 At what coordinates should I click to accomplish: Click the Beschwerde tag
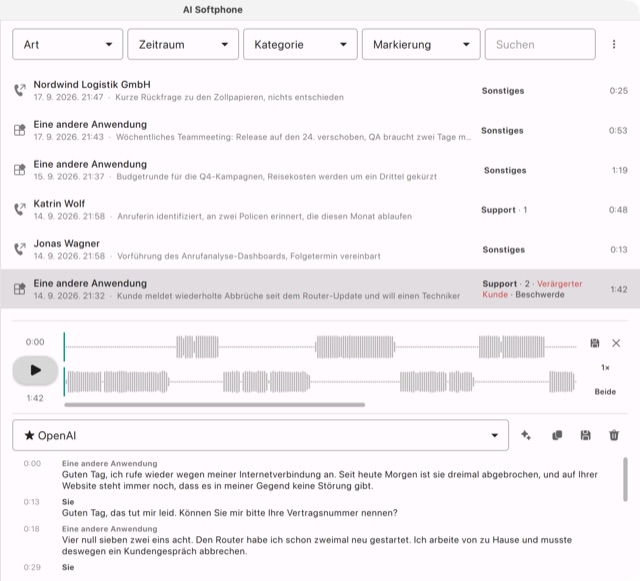540,295
